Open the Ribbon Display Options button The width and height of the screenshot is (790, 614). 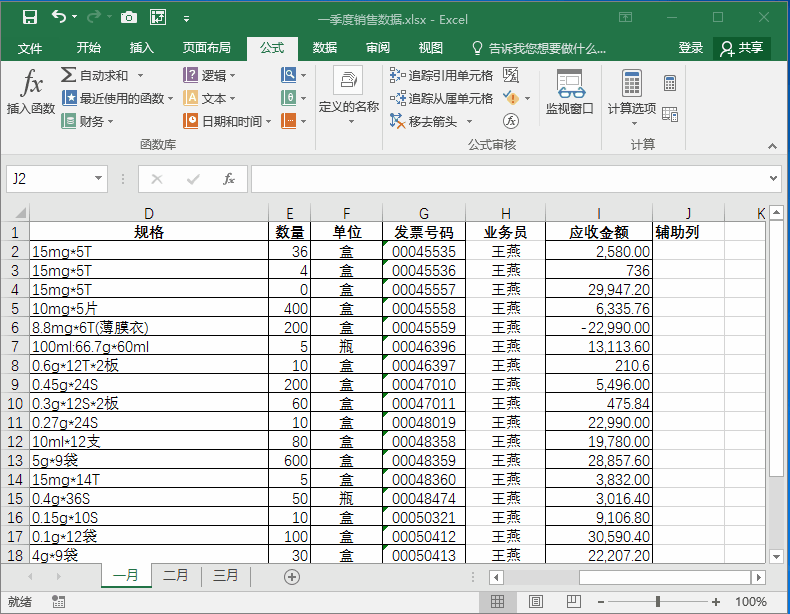(625, 18)
